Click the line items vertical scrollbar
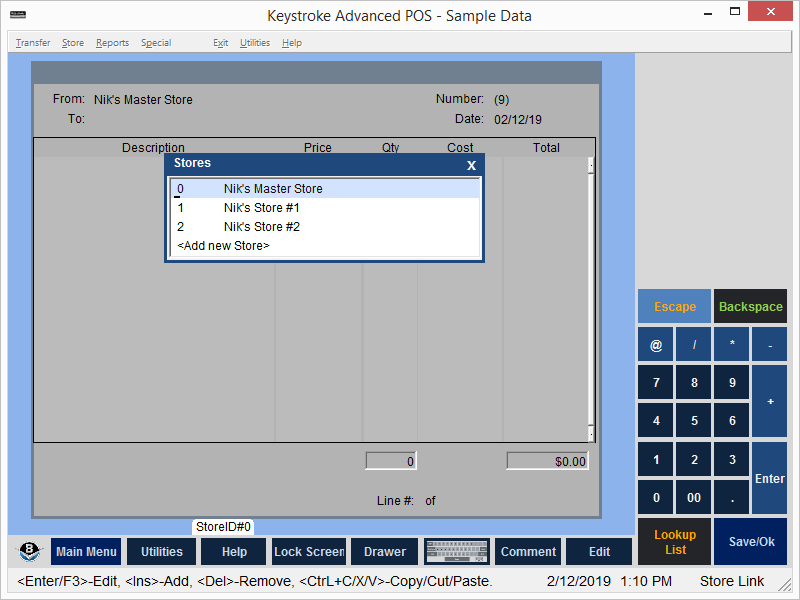Viewport: 800px width, 600px height. click(x=591, y=290)
